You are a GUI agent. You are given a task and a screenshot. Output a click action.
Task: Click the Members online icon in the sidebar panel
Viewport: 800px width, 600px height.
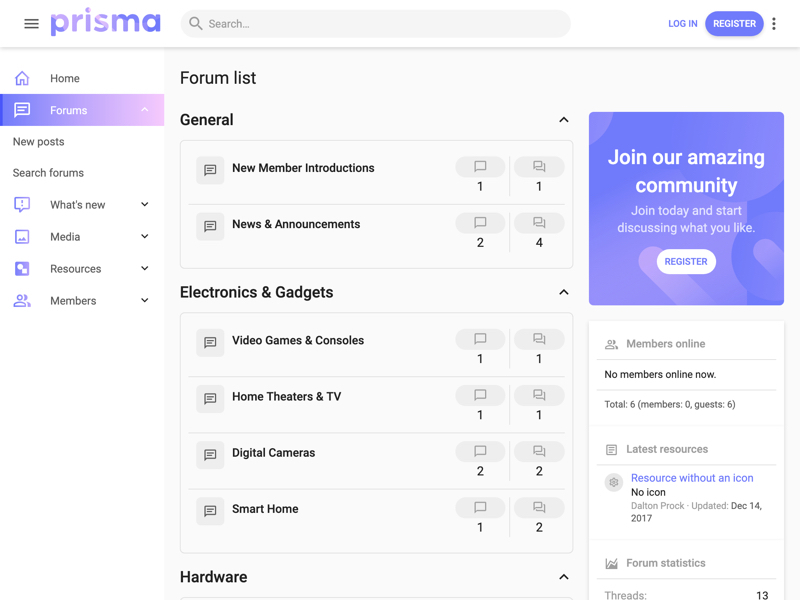coord(610,342)
